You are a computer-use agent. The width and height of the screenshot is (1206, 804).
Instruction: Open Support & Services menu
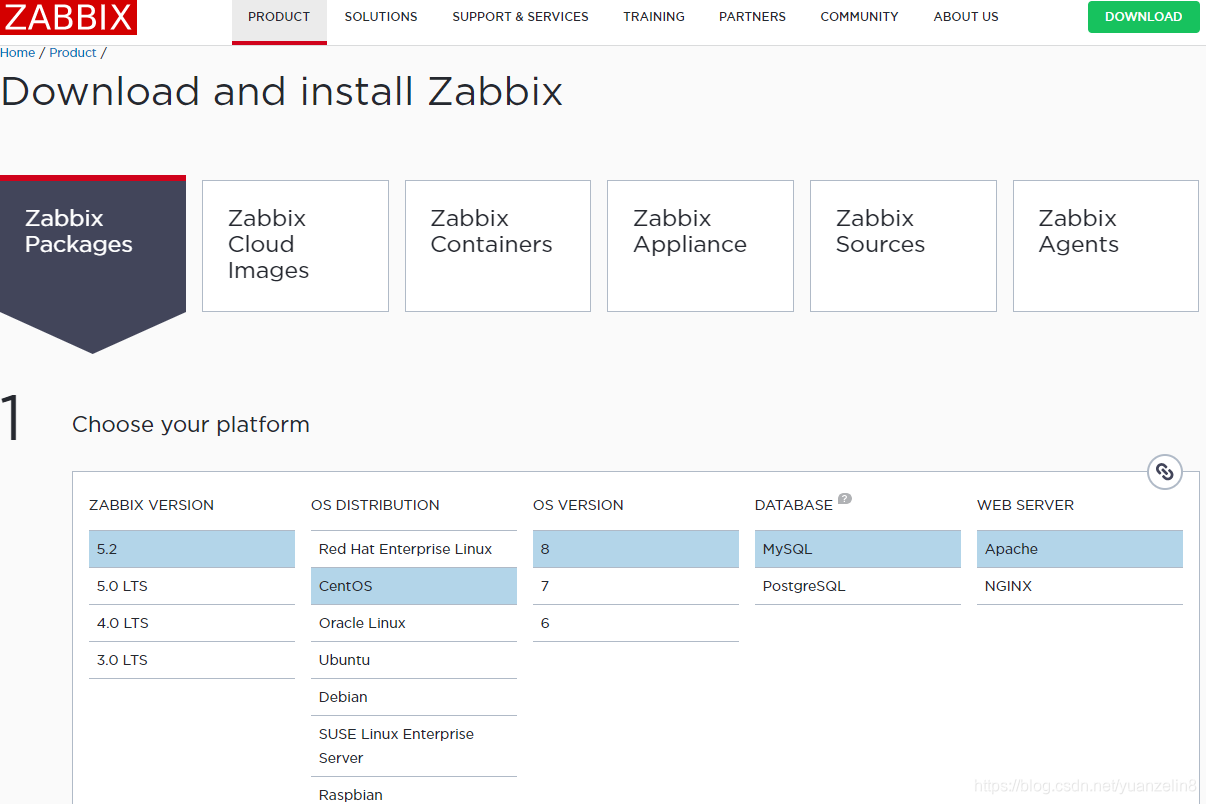click(520, 17)
